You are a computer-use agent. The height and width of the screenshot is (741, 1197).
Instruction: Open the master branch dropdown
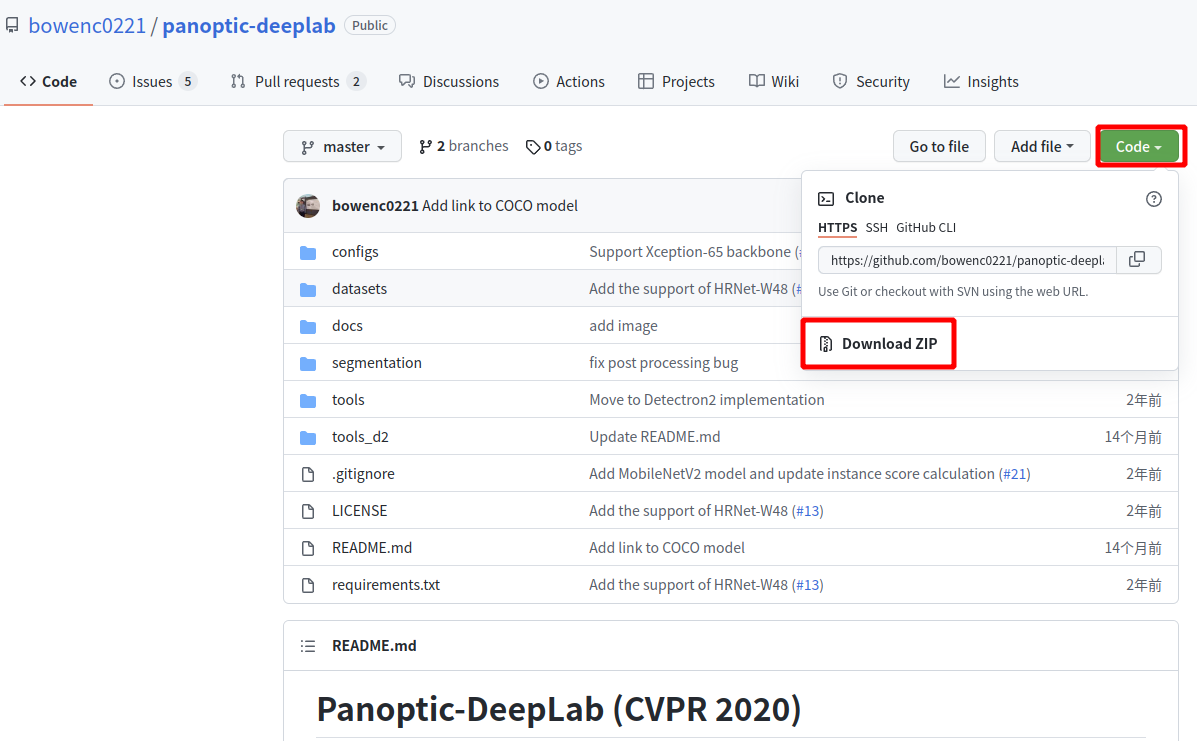click(342, 146)
